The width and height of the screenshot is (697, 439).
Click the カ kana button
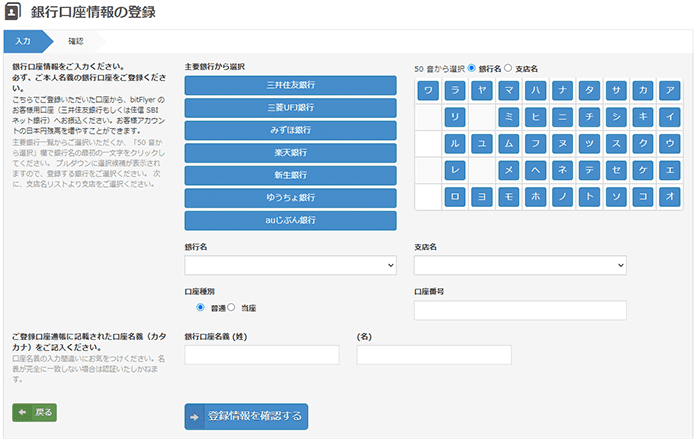[643, 90]
